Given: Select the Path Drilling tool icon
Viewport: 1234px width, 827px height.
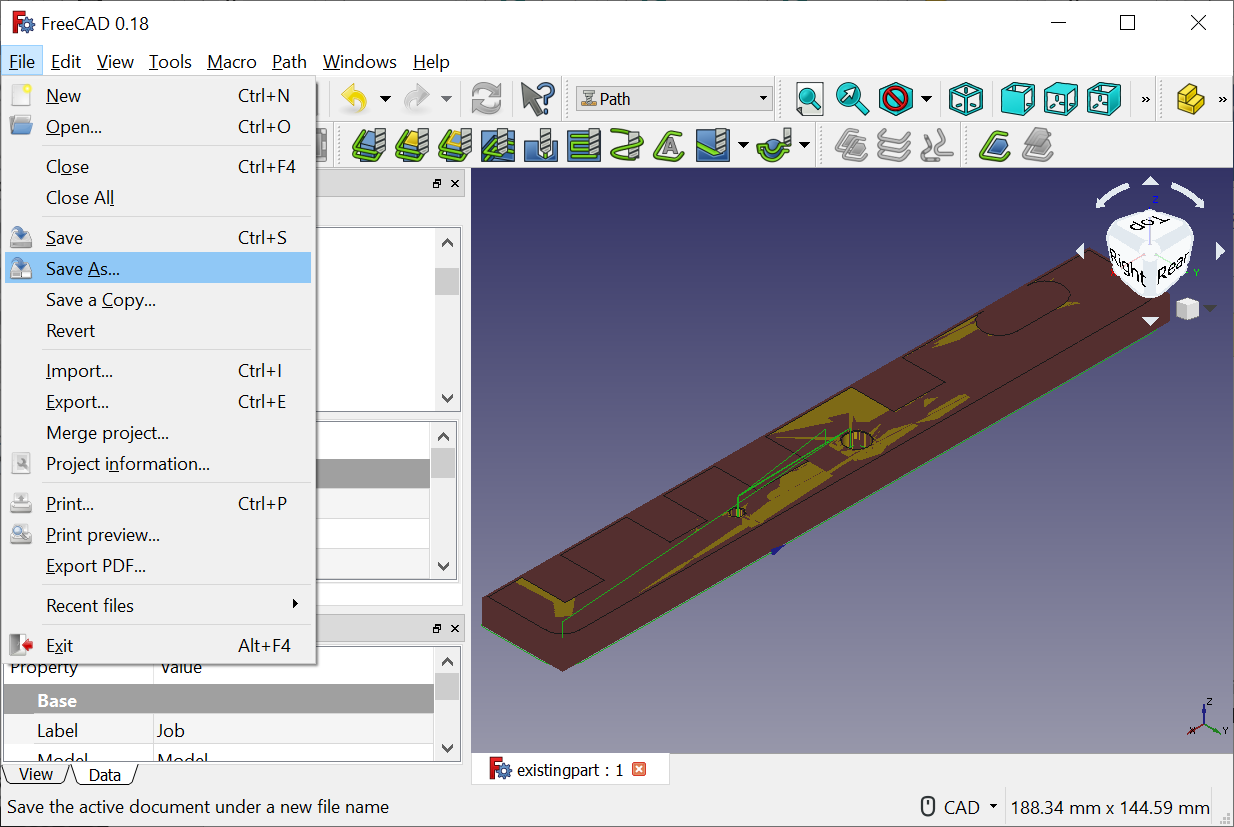Looking at the screenshot, I should tap(541, 145).
